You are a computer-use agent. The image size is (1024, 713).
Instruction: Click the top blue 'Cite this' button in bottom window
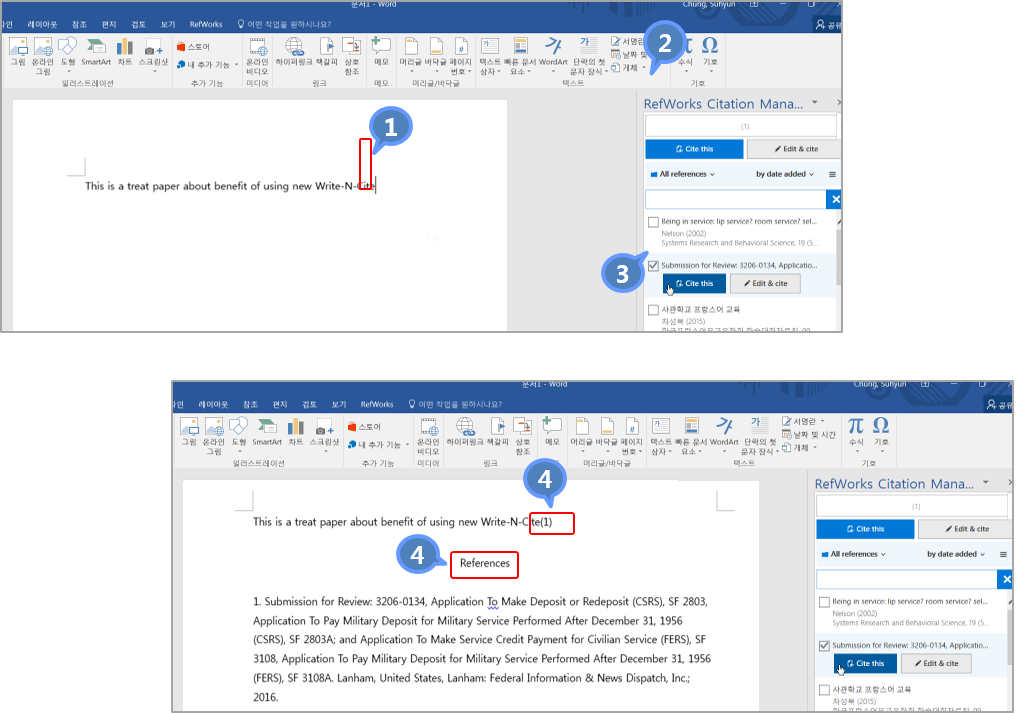pos(865,529)
